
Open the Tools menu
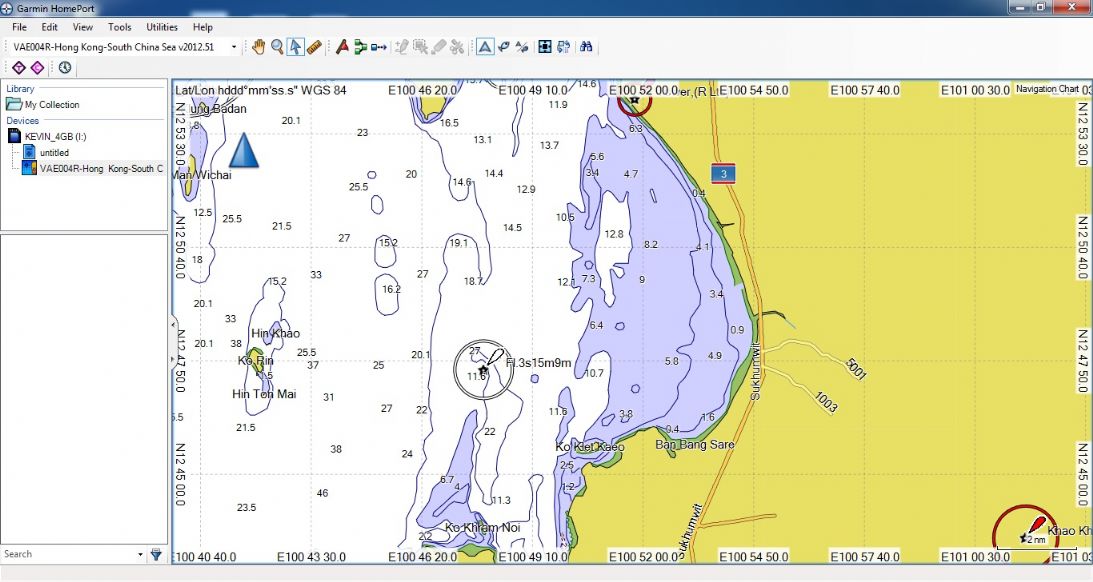click(119, 27)
